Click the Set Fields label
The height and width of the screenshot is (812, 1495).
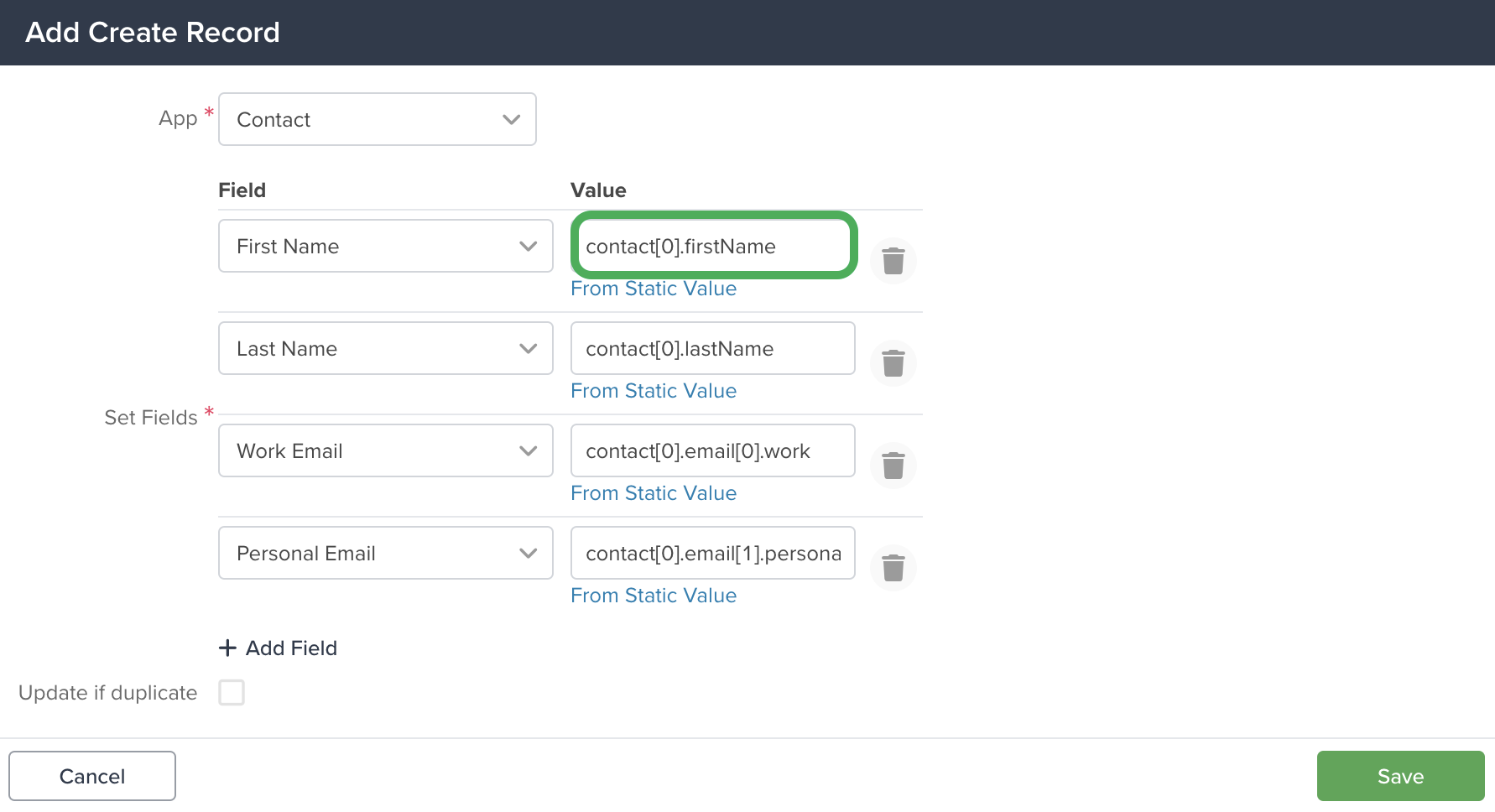click(151, 418)
